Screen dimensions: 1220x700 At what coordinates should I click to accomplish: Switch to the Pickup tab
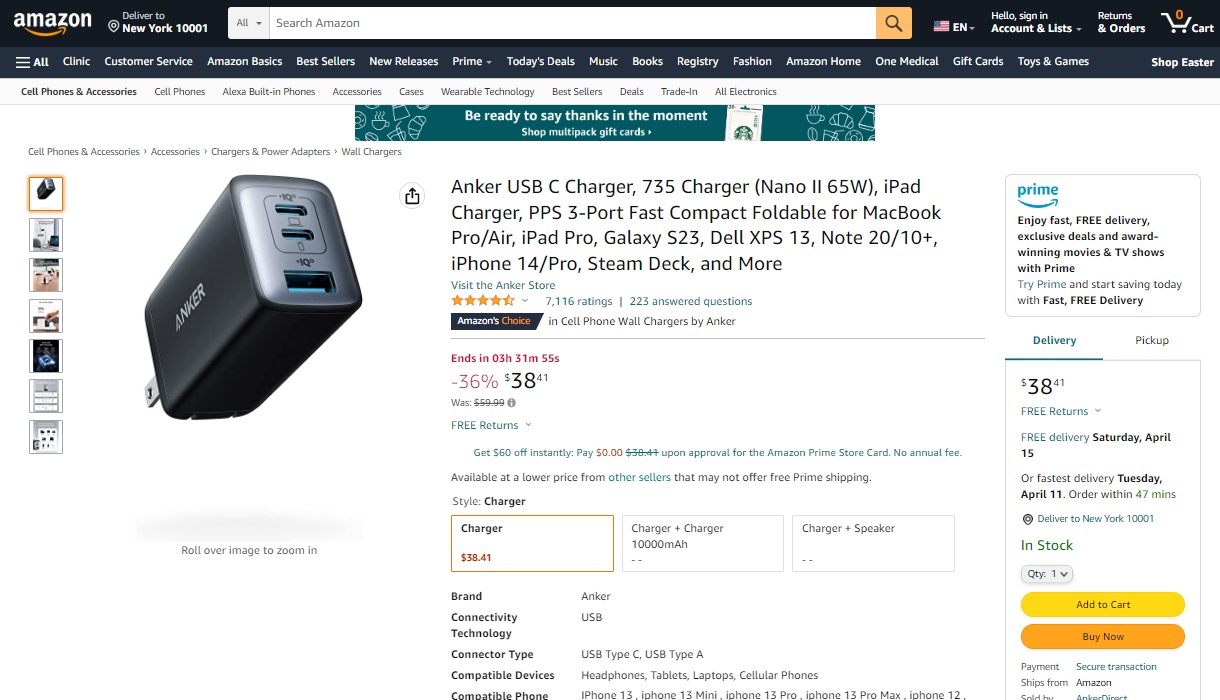pos(1152,340)
